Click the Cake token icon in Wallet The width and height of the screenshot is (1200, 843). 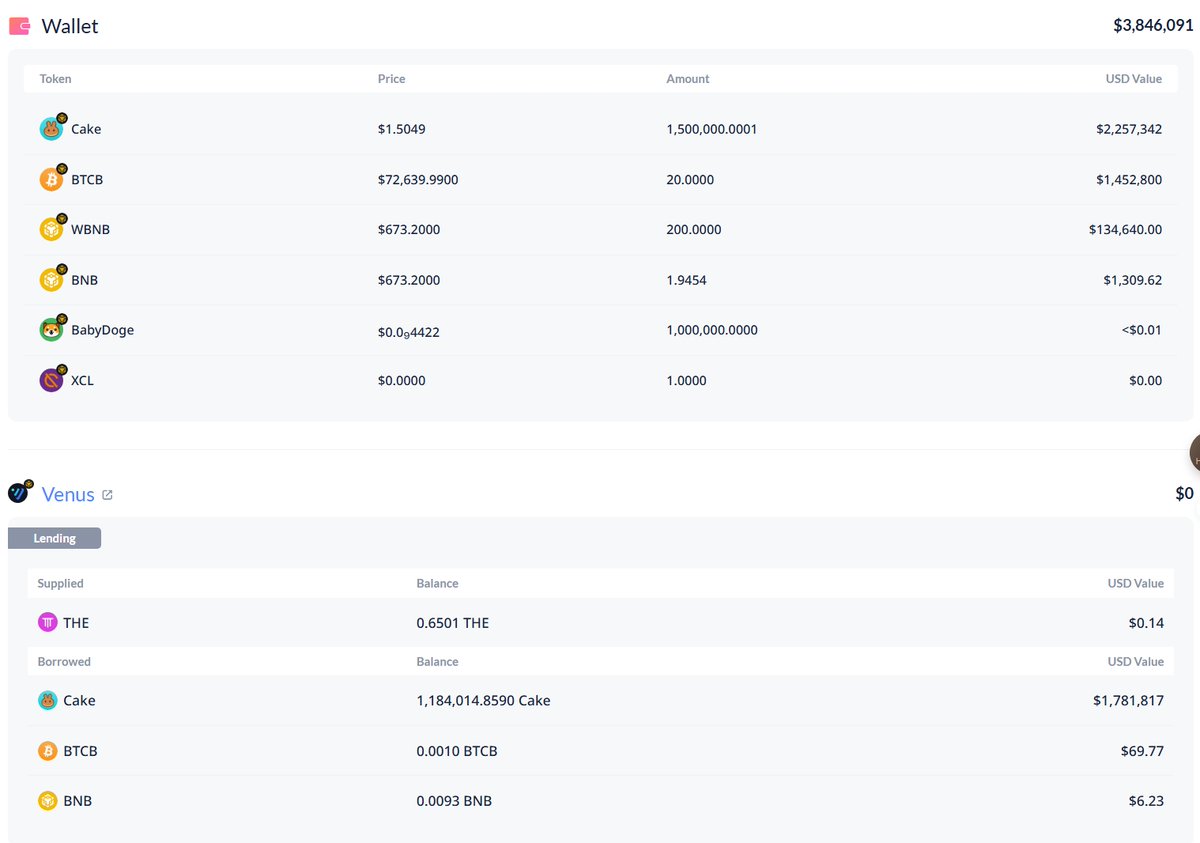tap(51, 129)
